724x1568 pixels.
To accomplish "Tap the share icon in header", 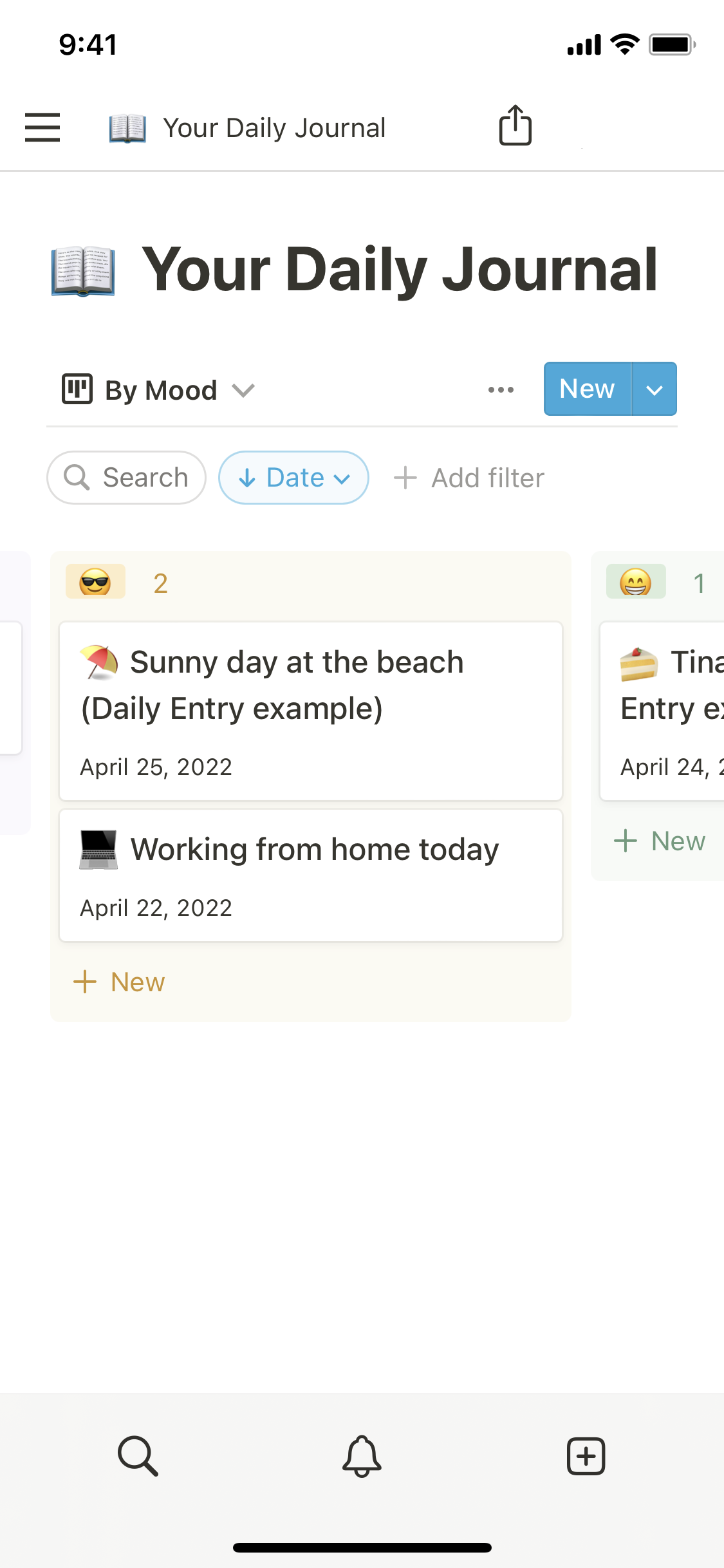I will (x=515, y=126).
